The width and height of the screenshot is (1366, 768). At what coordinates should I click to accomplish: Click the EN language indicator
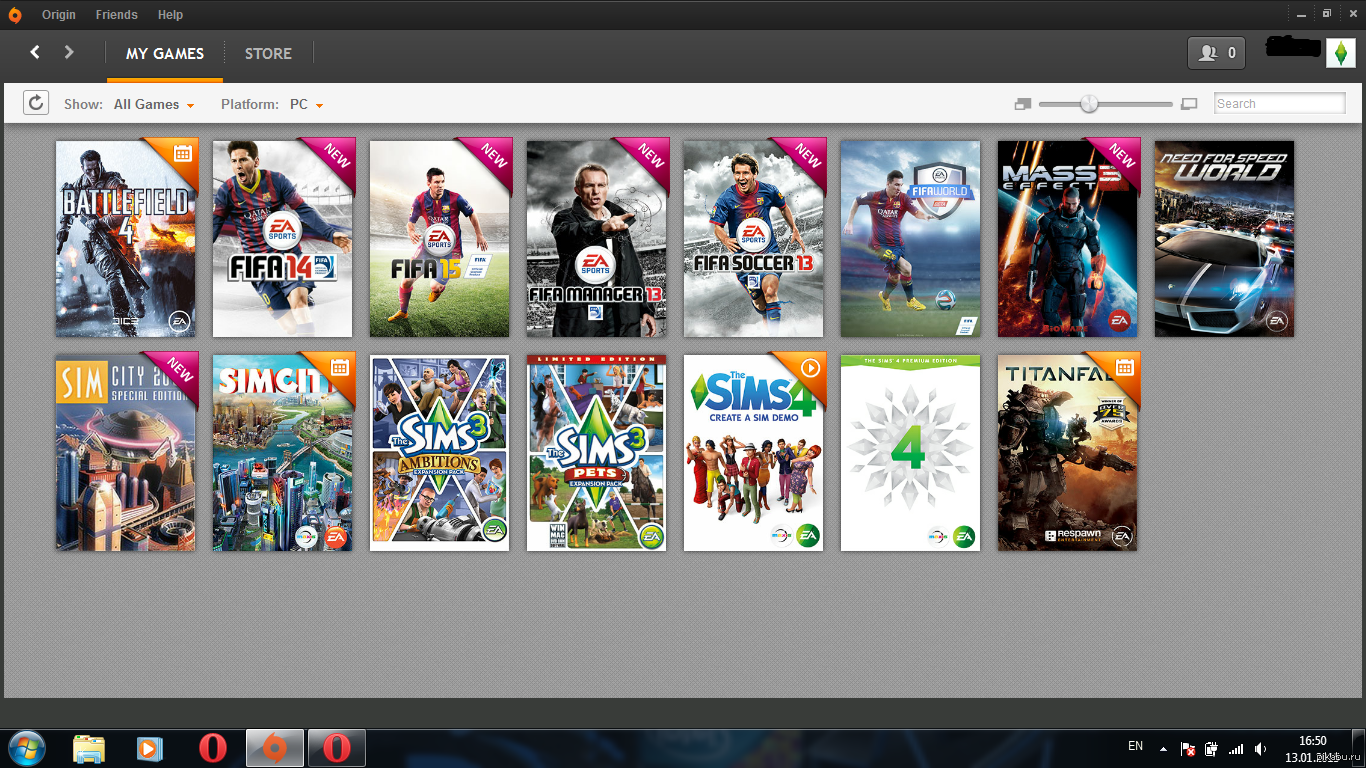coord(1135,746)
